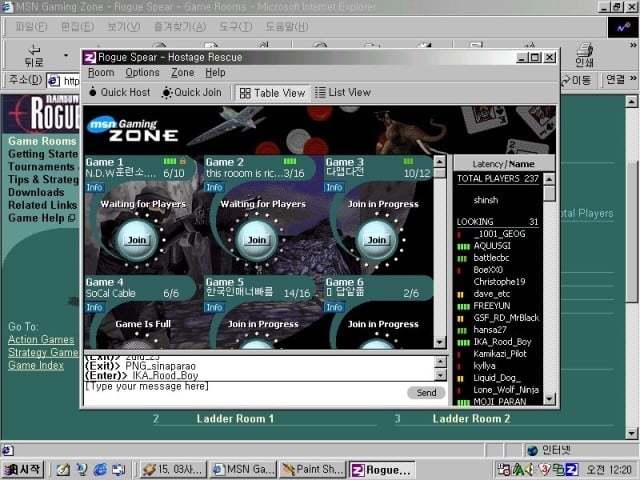Open Ladder Room 2 link
Image resolution: width=640 pixels, height=480 pixels.
click(x=471, y=419)
